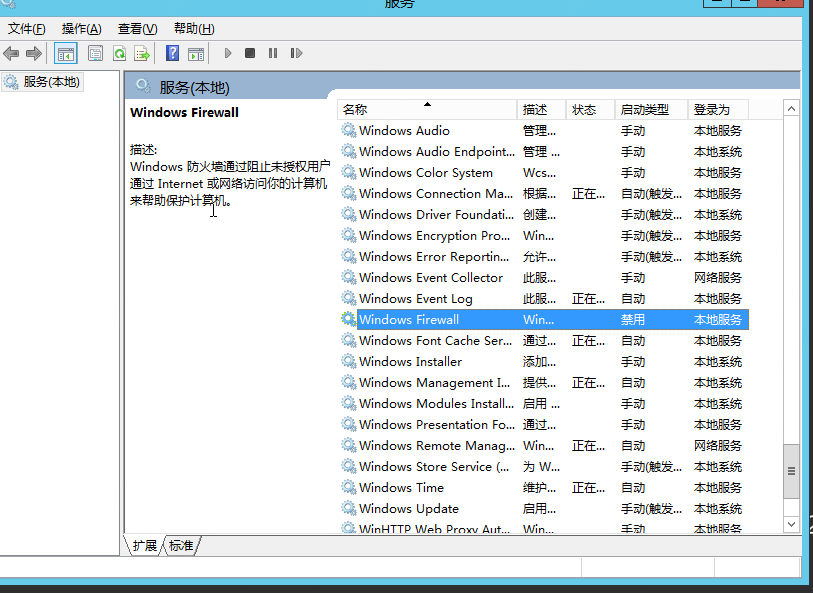
Task: Start the service with the play icon
Action: click(228, 53)
